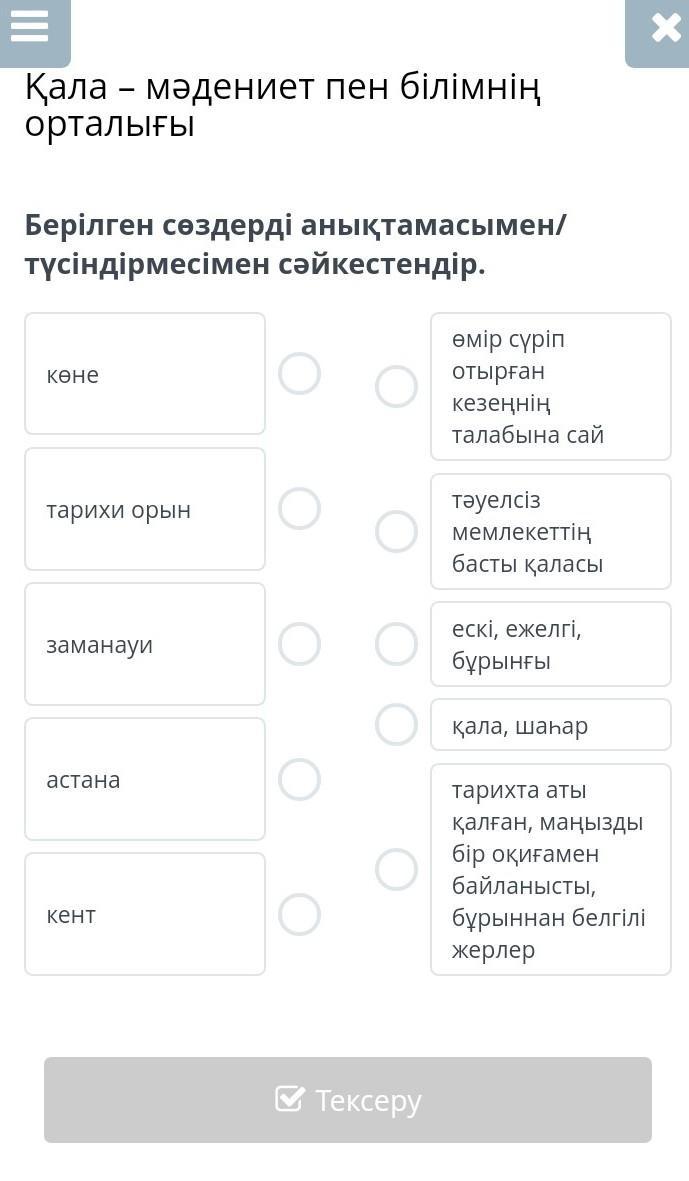This screenshot has width=689, height=1181.
Task: Click the көне word card
Action: (x=145, y=374)
